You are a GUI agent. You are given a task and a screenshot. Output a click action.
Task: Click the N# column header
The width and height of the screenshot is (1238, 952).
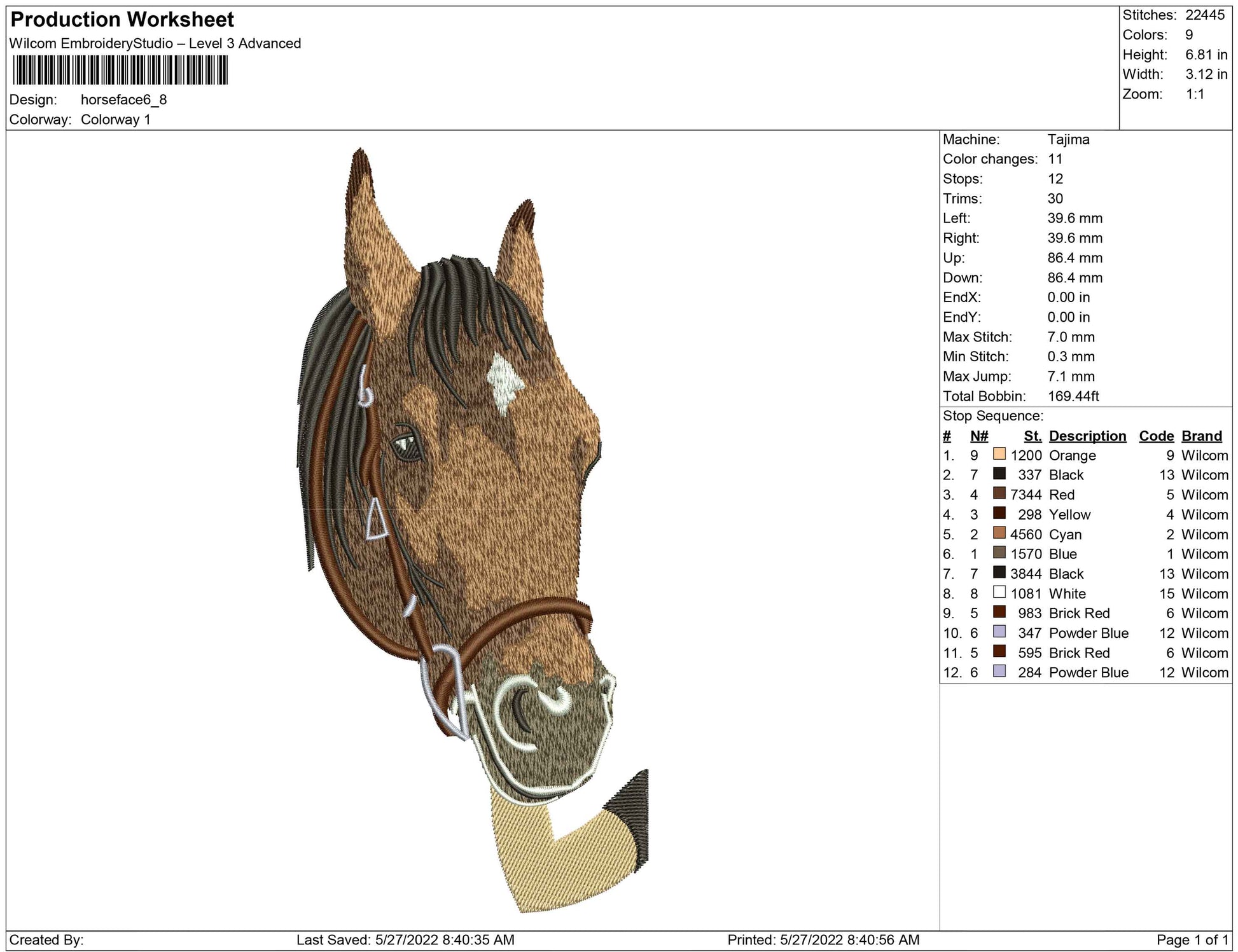978,436
